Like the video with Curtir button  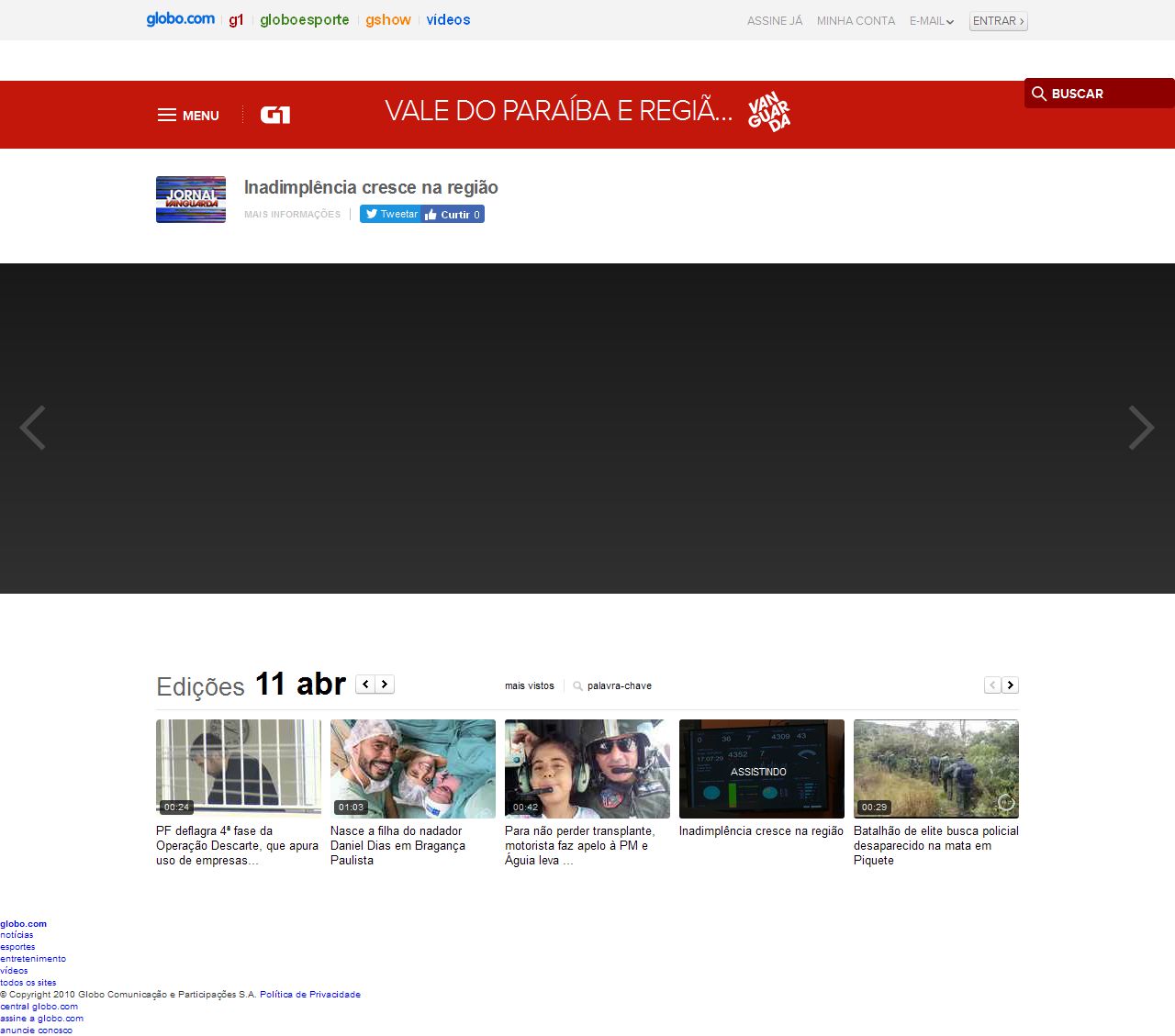click(x=453, y=214)
